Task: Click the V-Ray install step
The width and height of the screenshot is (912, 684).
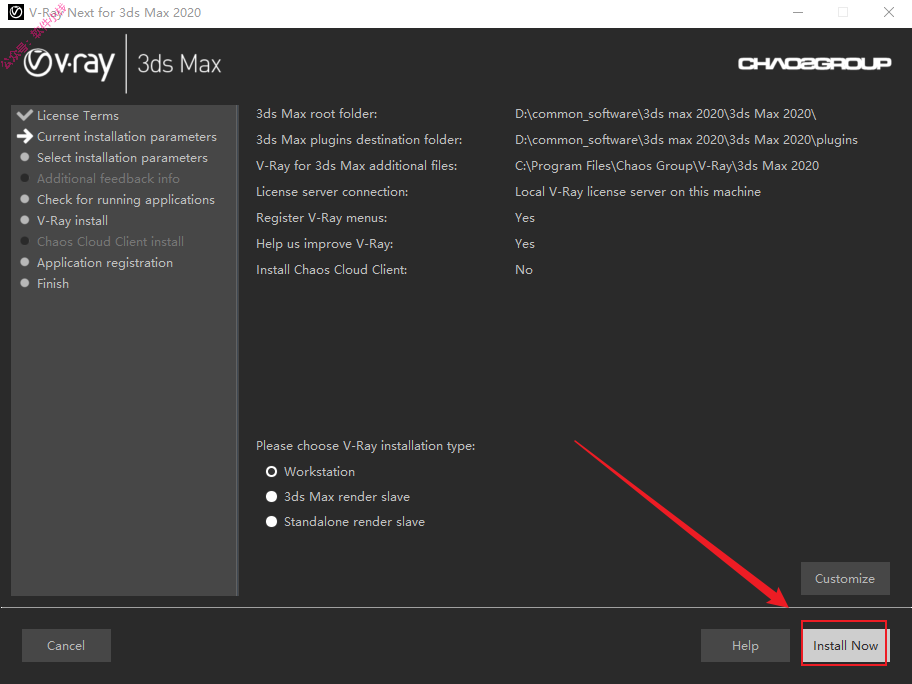Action: [72, 220]
